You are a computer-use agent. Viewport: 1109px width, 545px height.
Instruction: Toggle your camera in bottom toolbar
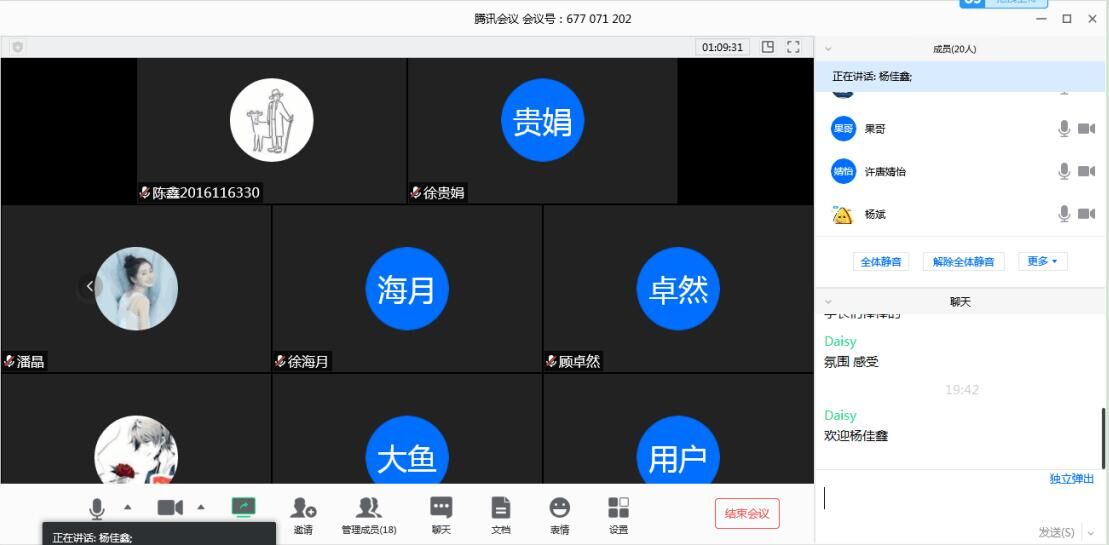click(x=170, y=508)
